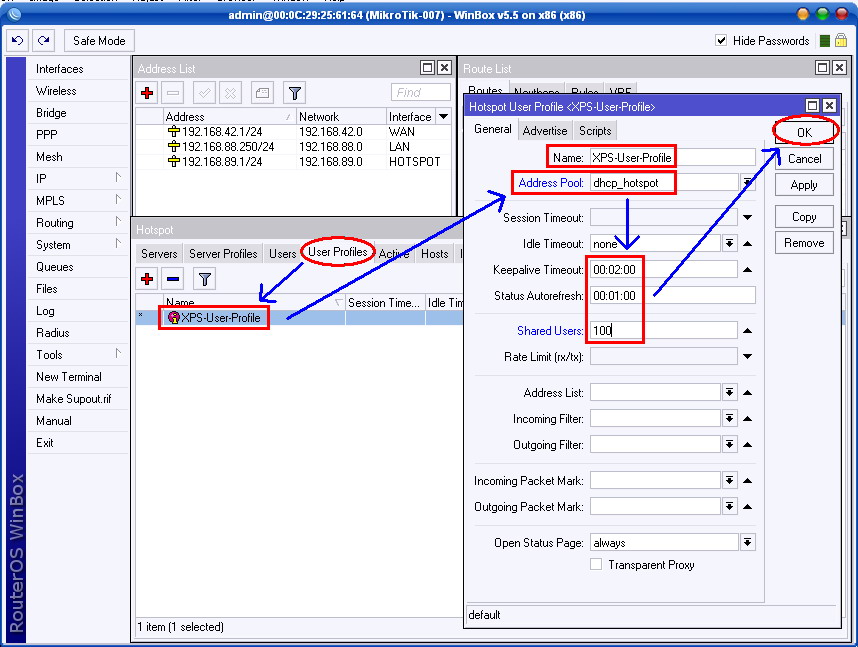Add a new hotspot user profile via plus icon
The width and height of the screenshot is (858, 647).
pyautogui.click(x=146, y=278)
